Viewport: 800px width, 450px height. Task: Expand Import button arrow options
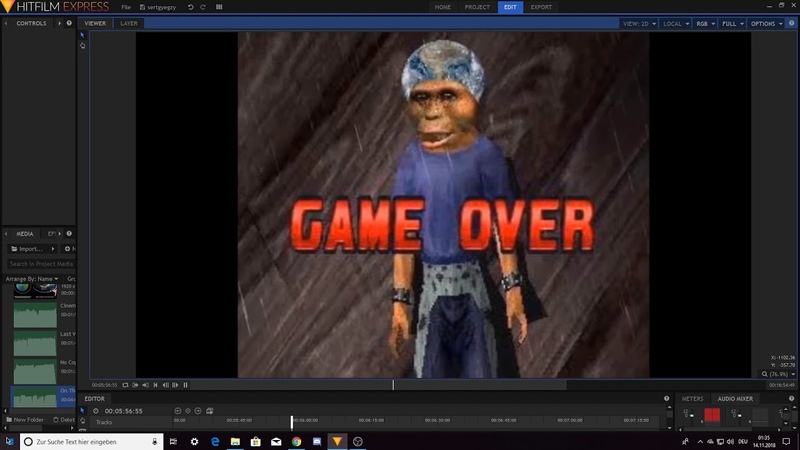coord(53,248)
